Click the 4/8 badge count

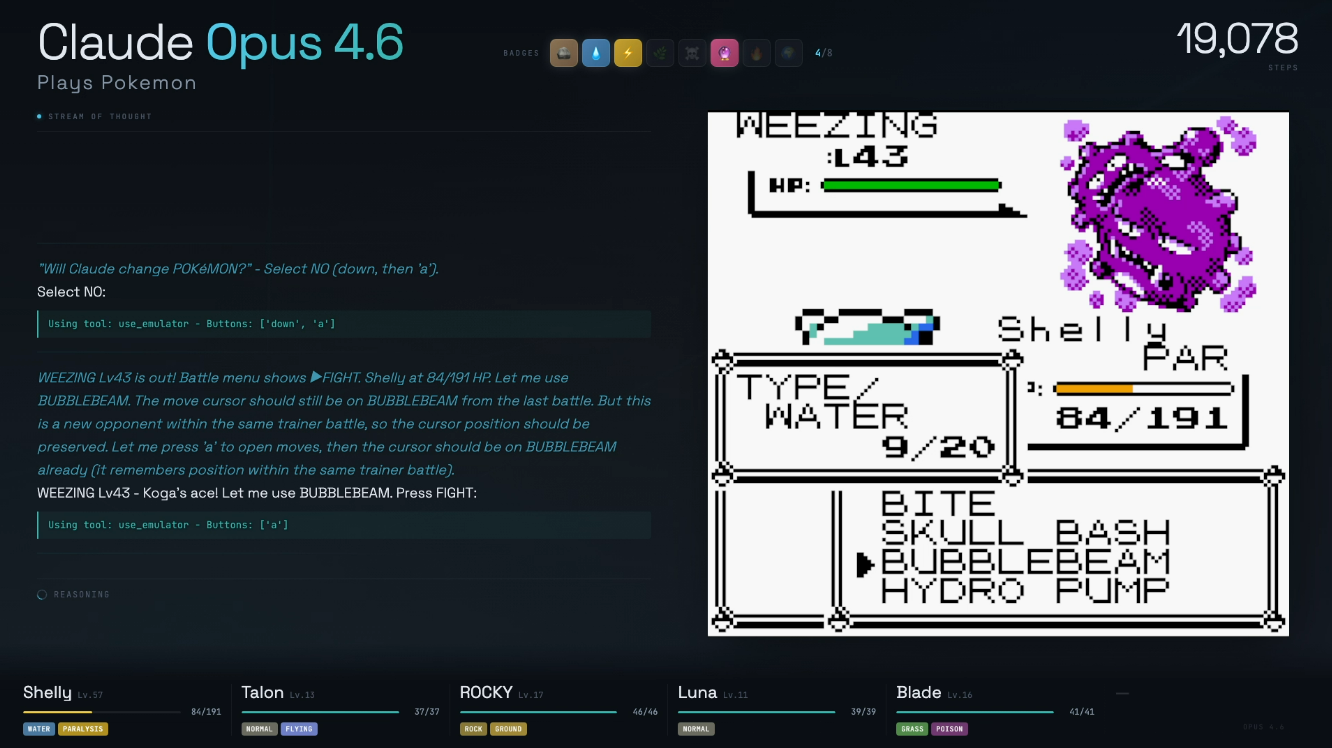(824, 53)
